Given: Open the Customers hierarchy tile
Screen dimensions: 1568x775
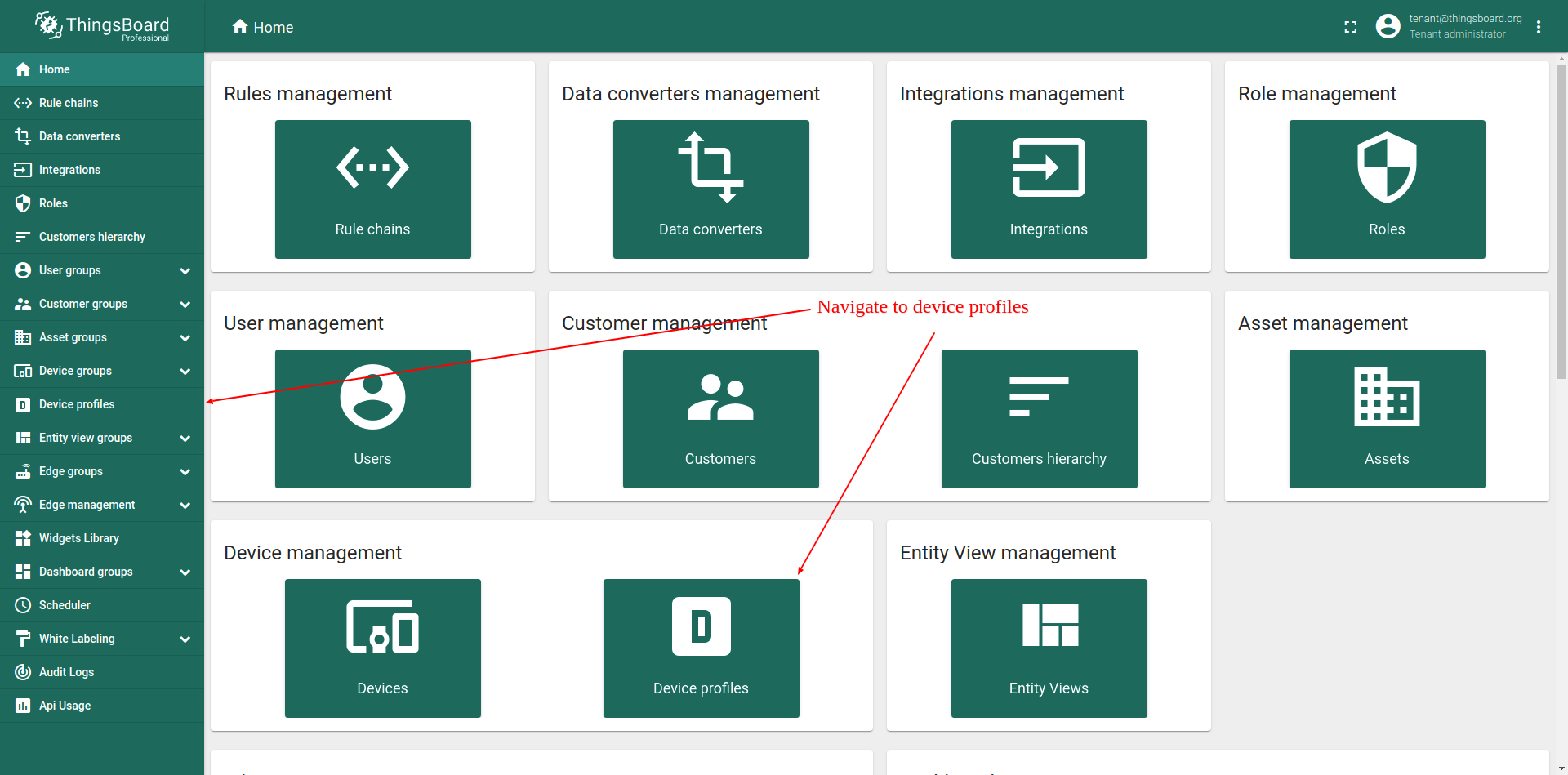Looking at the screenshot, I should click(1040, 419).
